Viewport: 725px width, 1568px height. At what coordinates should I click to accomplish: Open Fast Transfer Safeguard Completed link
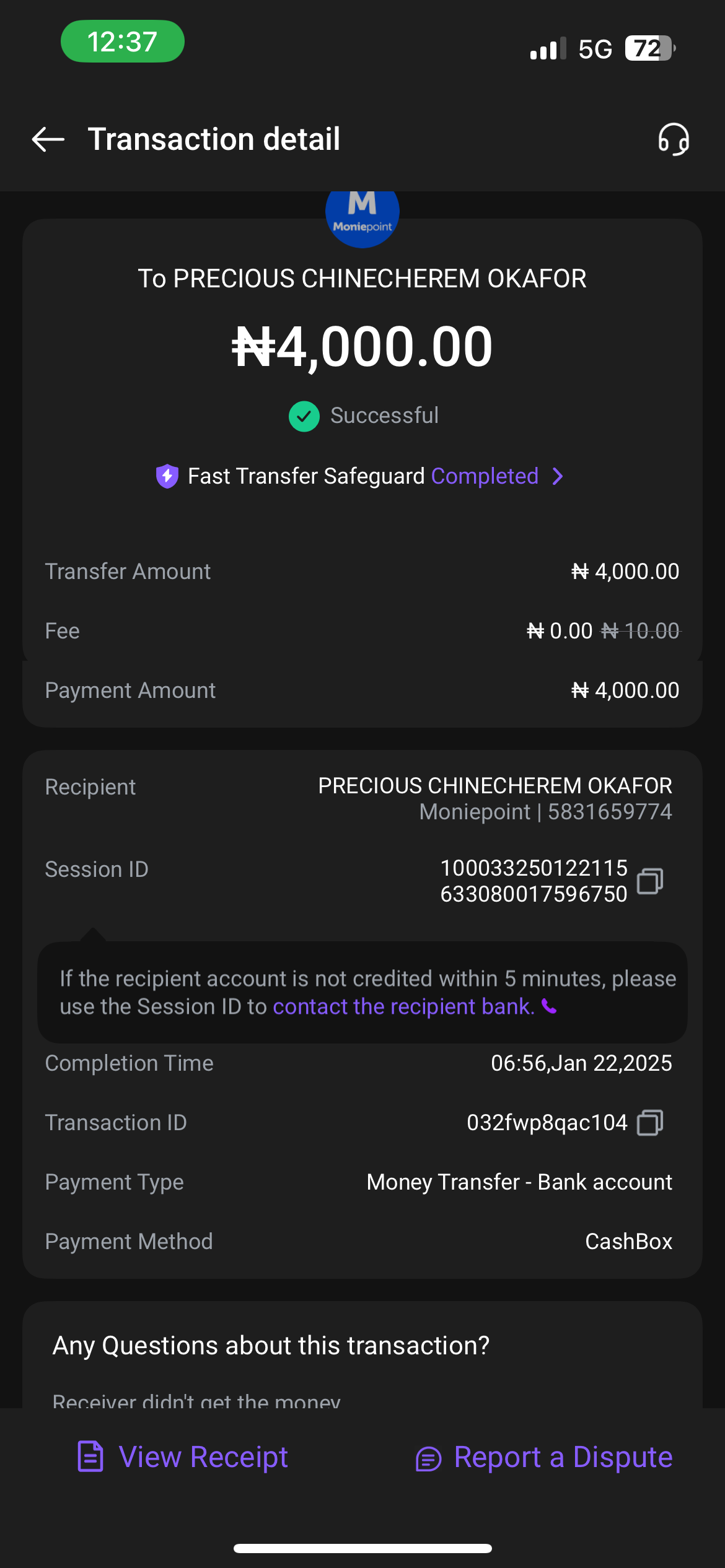pyautogui.click(x=485, y=476)
